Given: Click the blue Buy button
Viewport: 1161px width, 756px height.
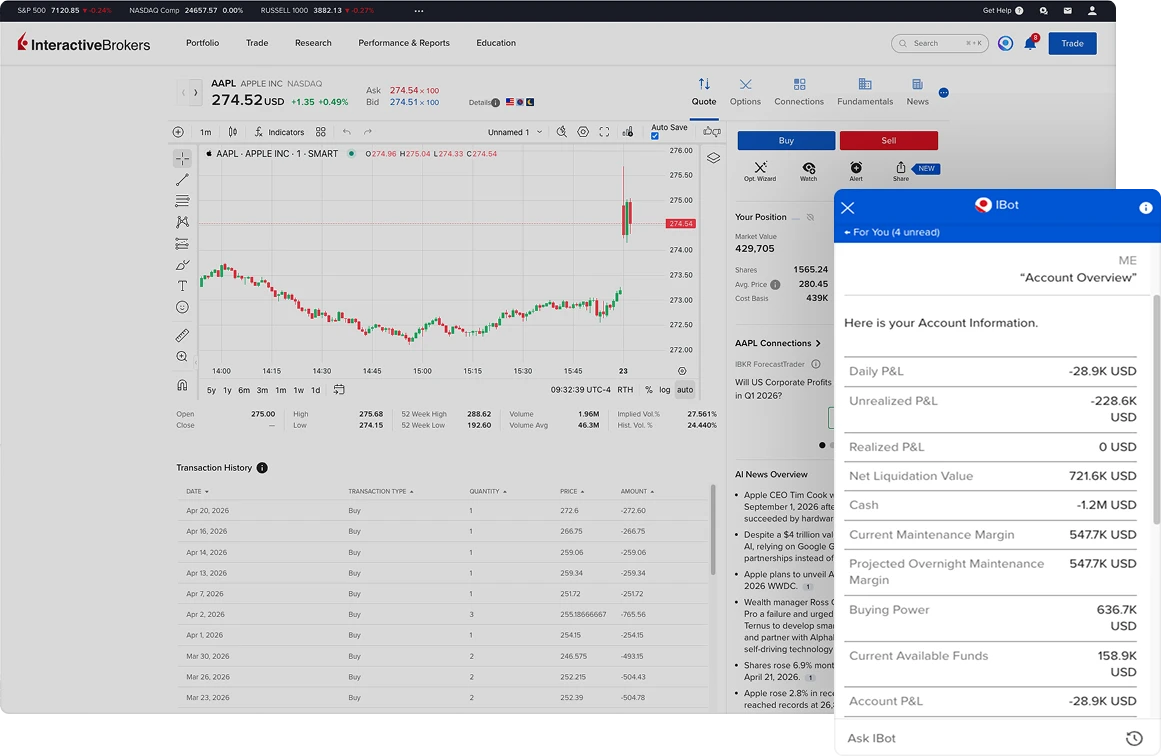Looking at the screenshot, I should pyautogui.click(x=786, y=141).
